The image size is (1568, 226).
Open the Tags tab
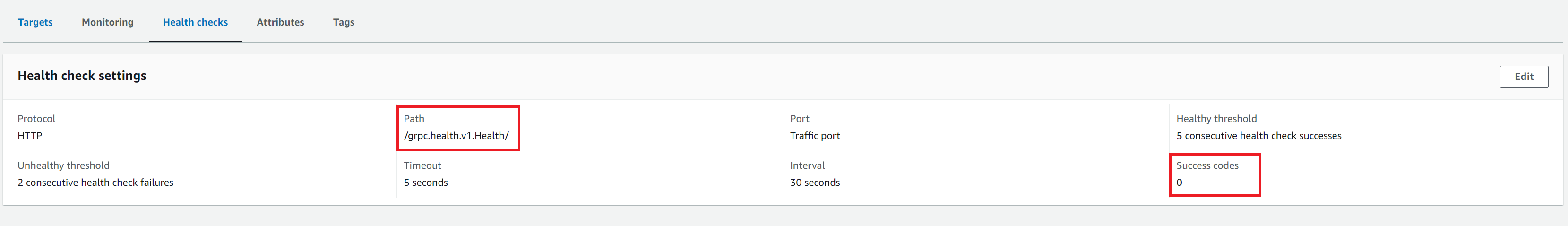[343, 22]
